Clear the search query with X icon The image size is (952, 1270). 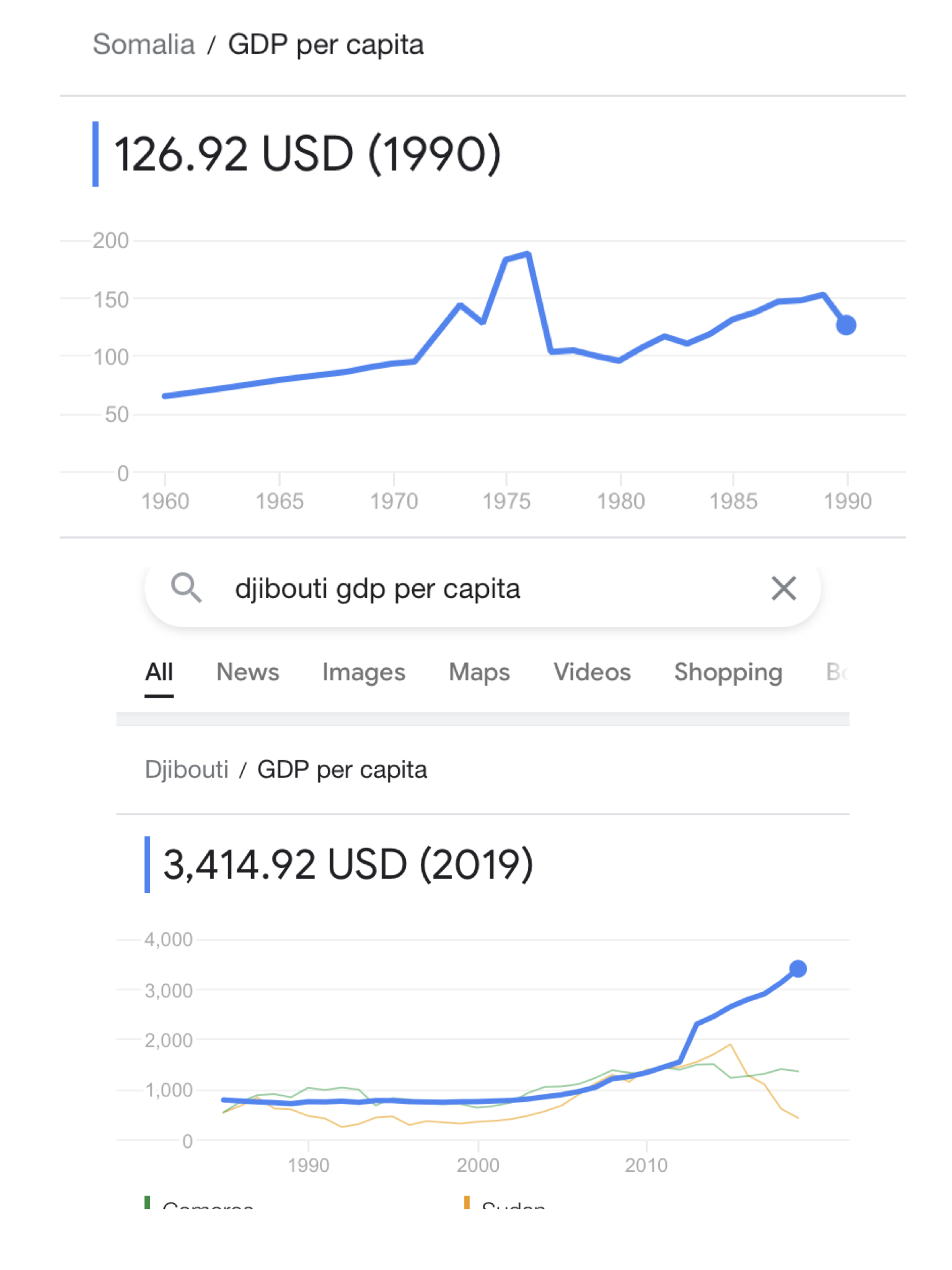[x=783, y=588]
